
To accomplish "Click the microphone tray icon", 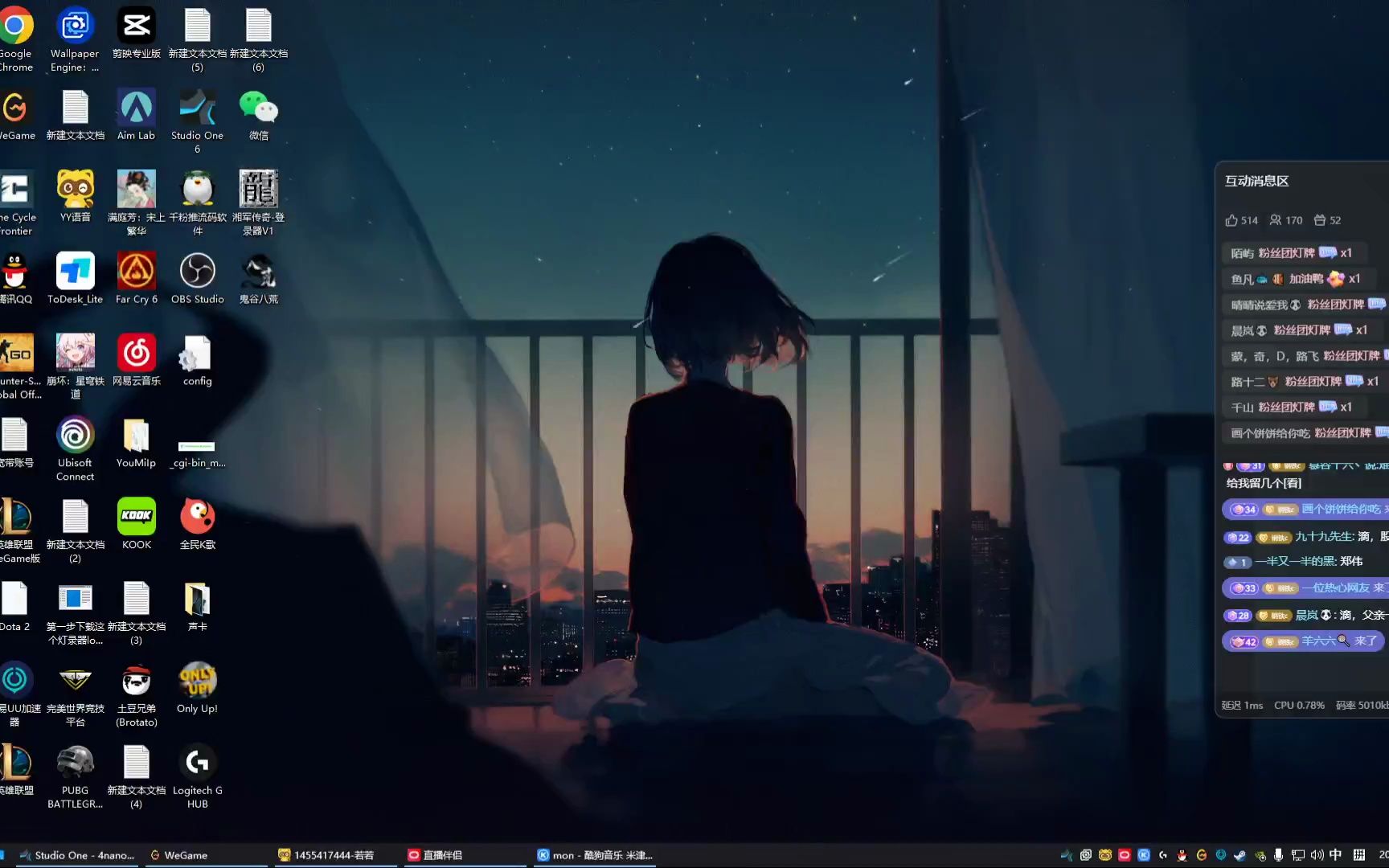I will pos(1279,855).
